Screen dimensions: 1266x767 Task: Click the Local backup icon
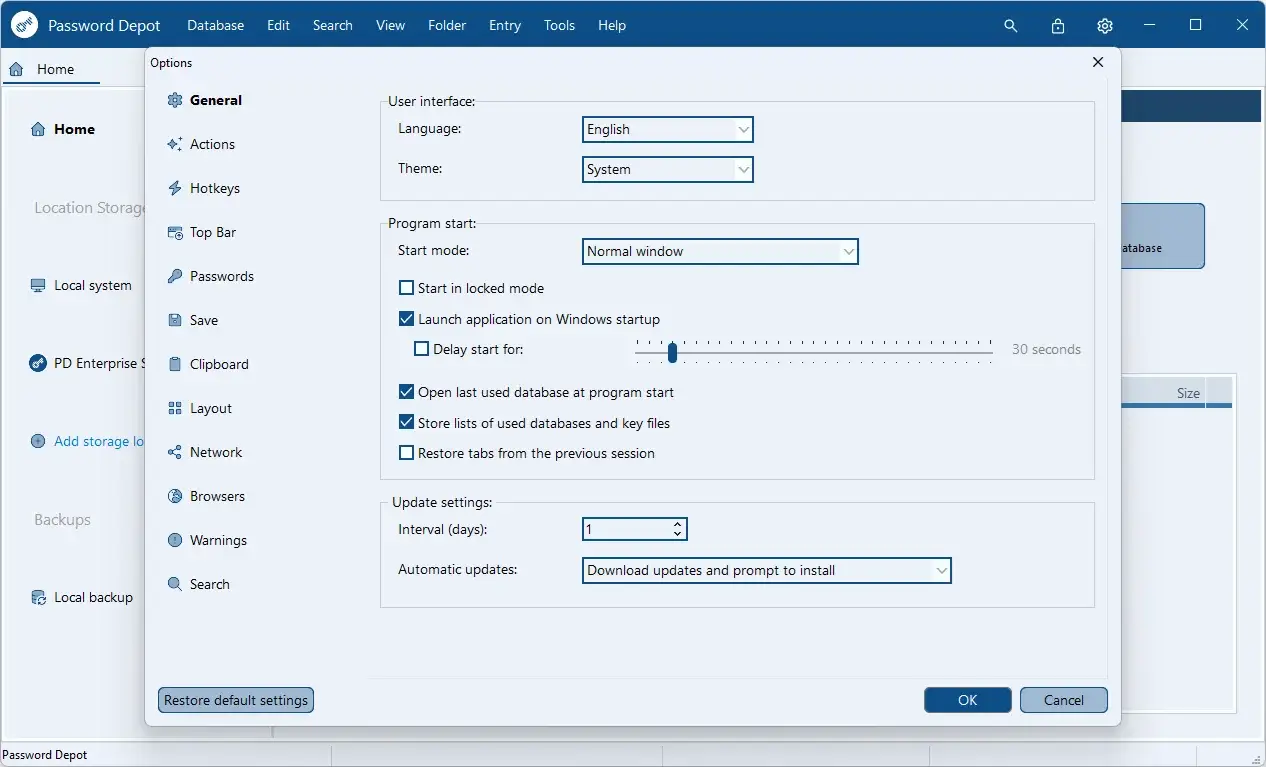(38, 597)
